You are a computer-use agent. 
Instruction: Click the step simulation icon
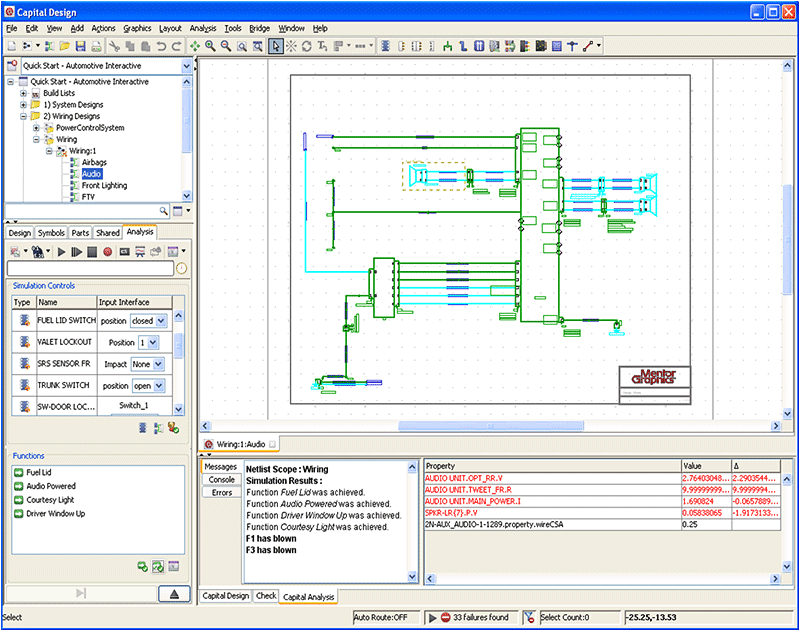78,251
